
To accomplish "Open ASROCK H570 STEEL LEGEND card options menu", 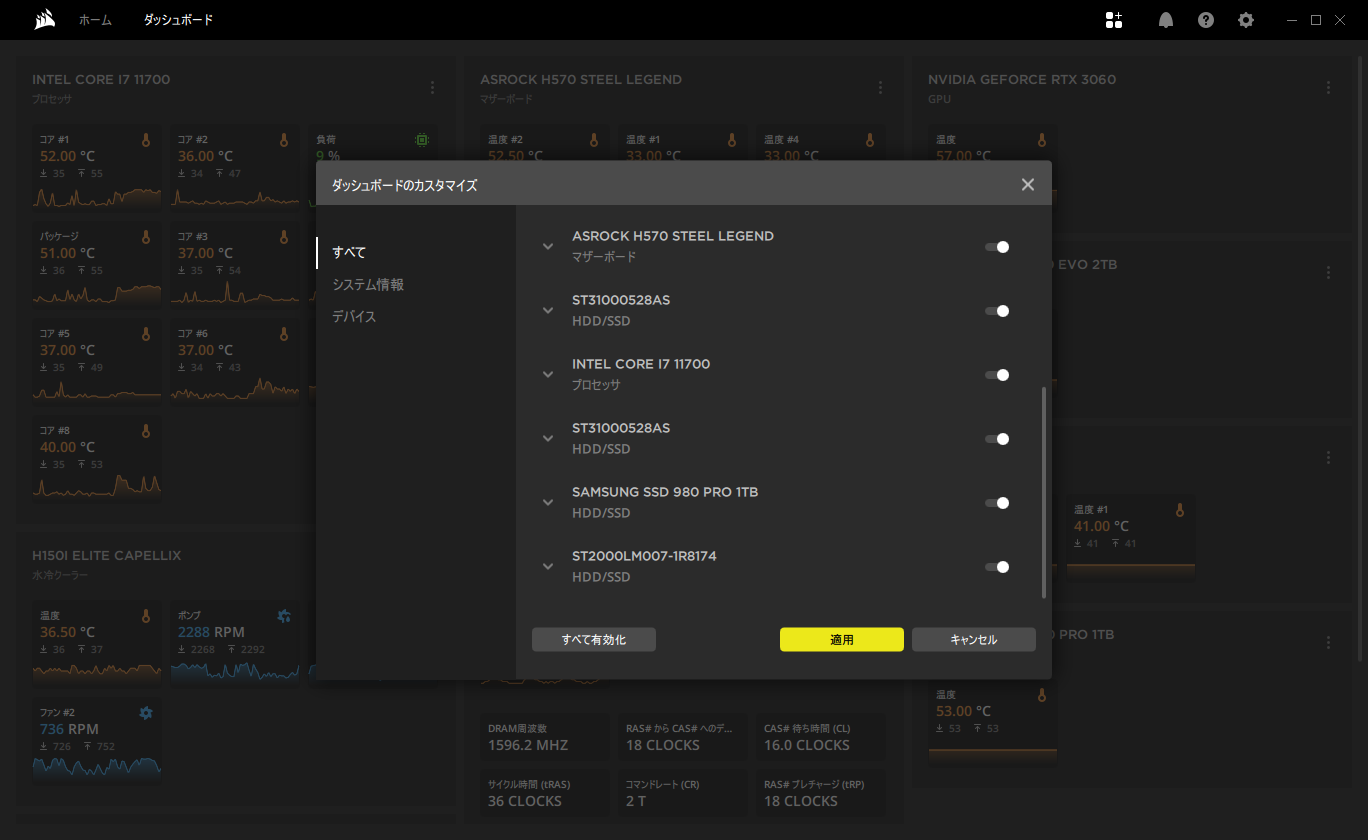I will pyautogui.click(x=880, y=88).
